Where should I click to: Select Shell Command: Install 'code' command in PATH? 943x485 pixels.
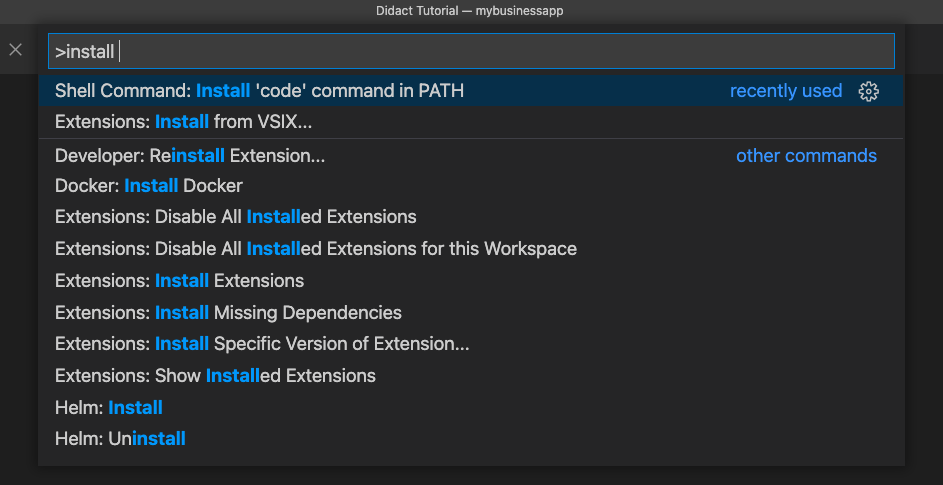click(x=471, y=91)
